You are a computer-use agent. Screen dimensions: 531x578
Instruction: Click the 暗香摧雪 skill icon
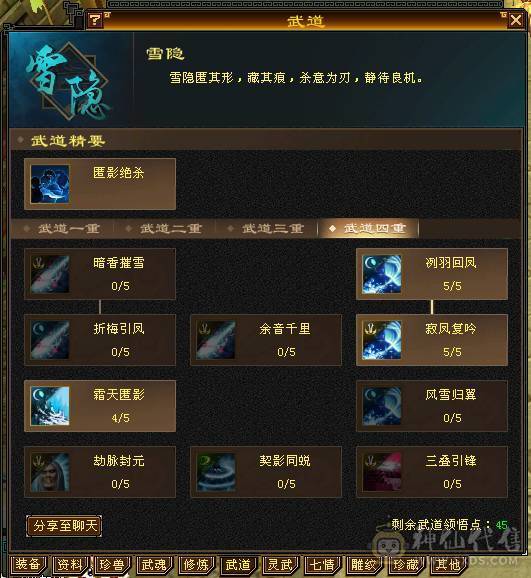[50, 274]
